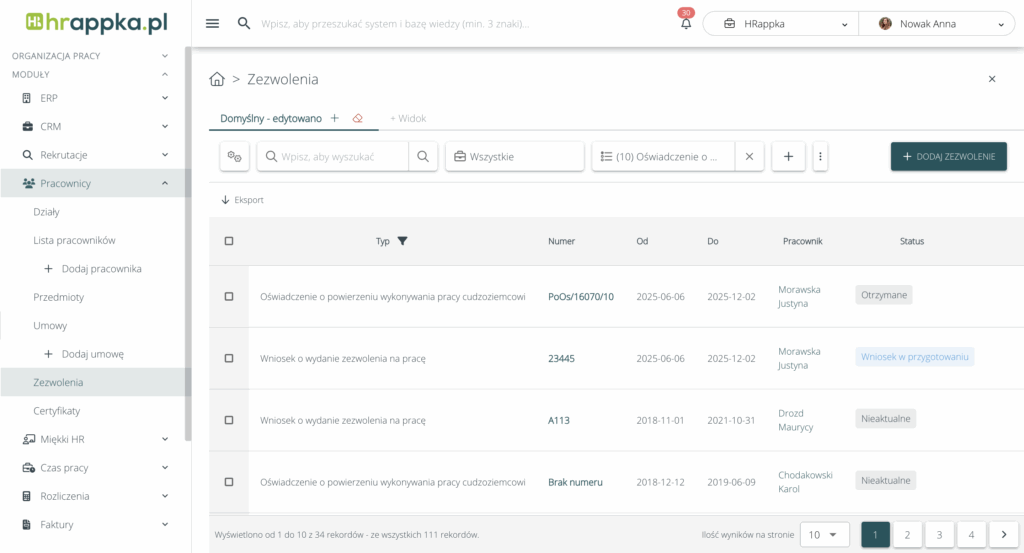
Task: Click the red clear view edits icon
Action: [357, 118]
